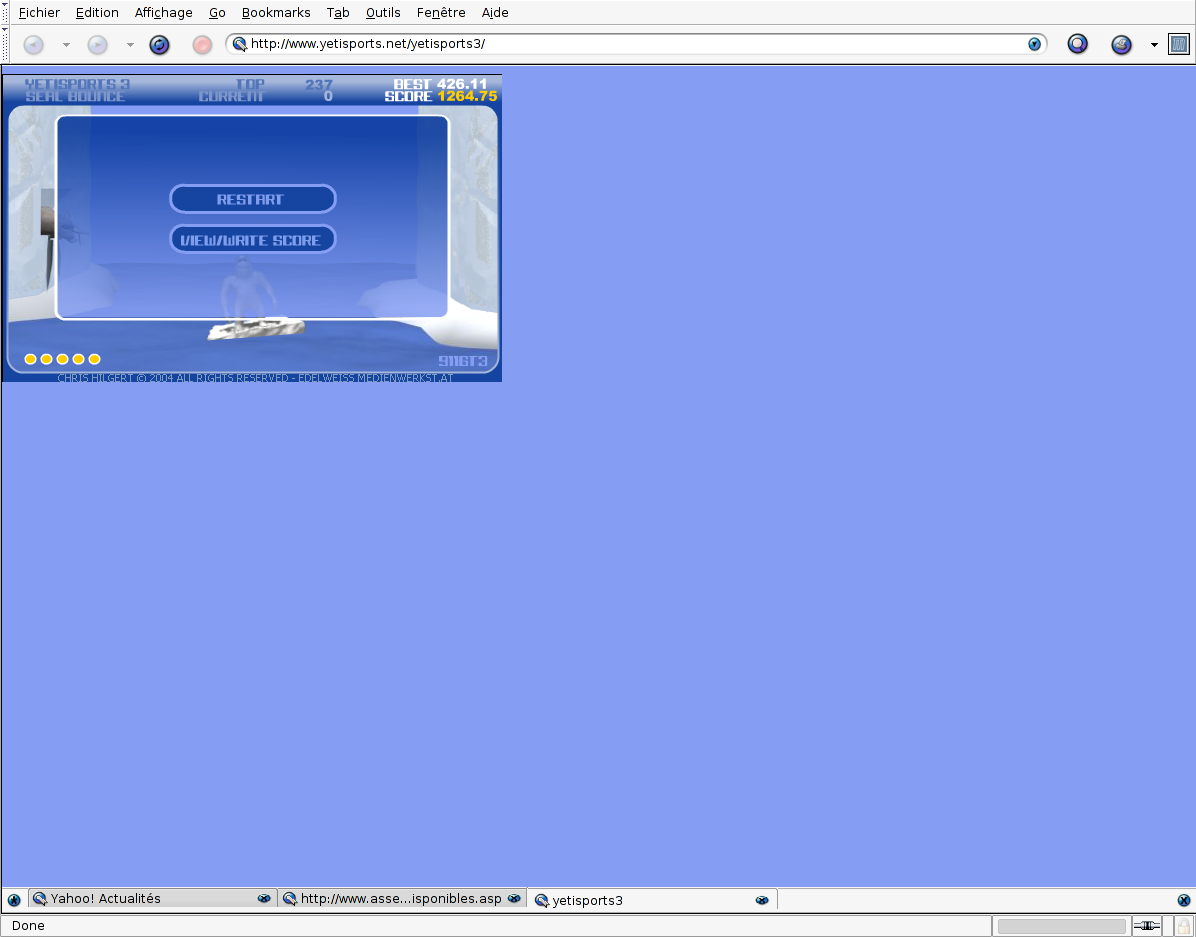Viewport: 1196px width, 937px height.
Task: Open the Tab menu
Action: coord(338,12)
